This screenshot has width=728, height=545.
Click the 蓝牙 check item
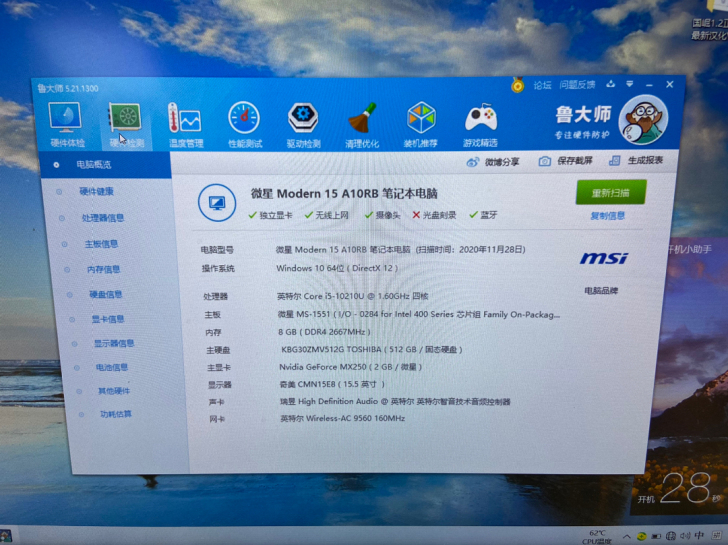tap(483, 215)
